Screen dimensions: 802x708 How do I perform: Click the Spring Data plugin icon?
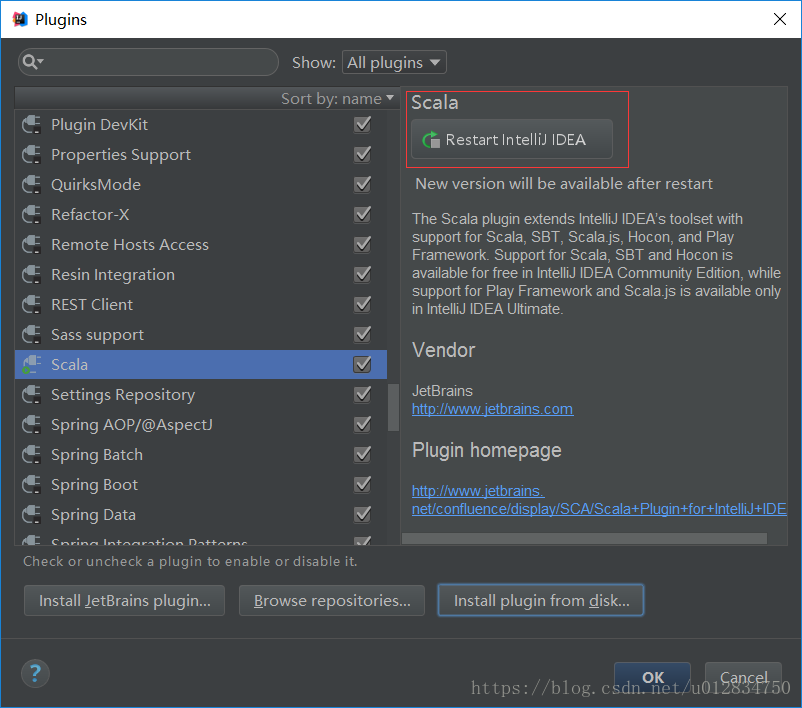tap(32, 515)
